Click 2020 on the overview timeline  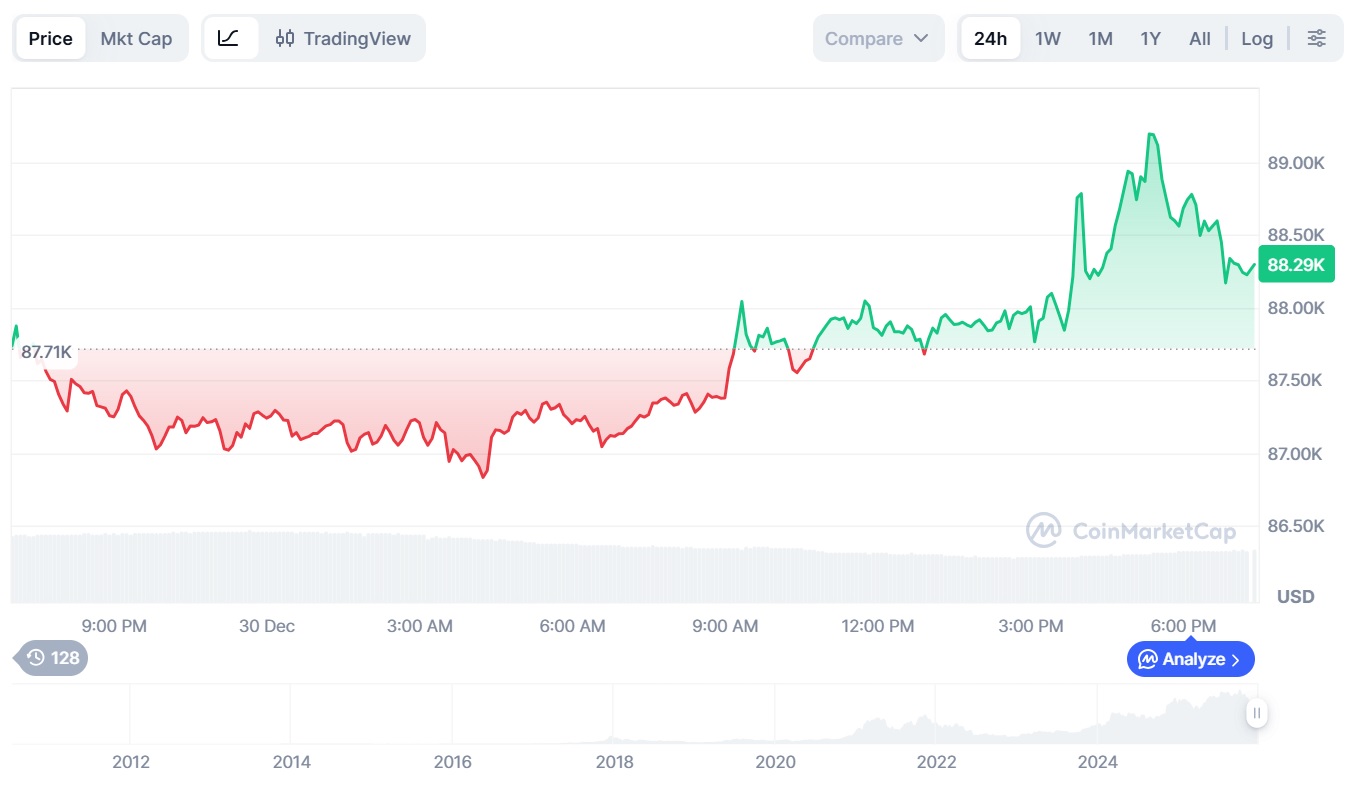click(x=775, y=762)
